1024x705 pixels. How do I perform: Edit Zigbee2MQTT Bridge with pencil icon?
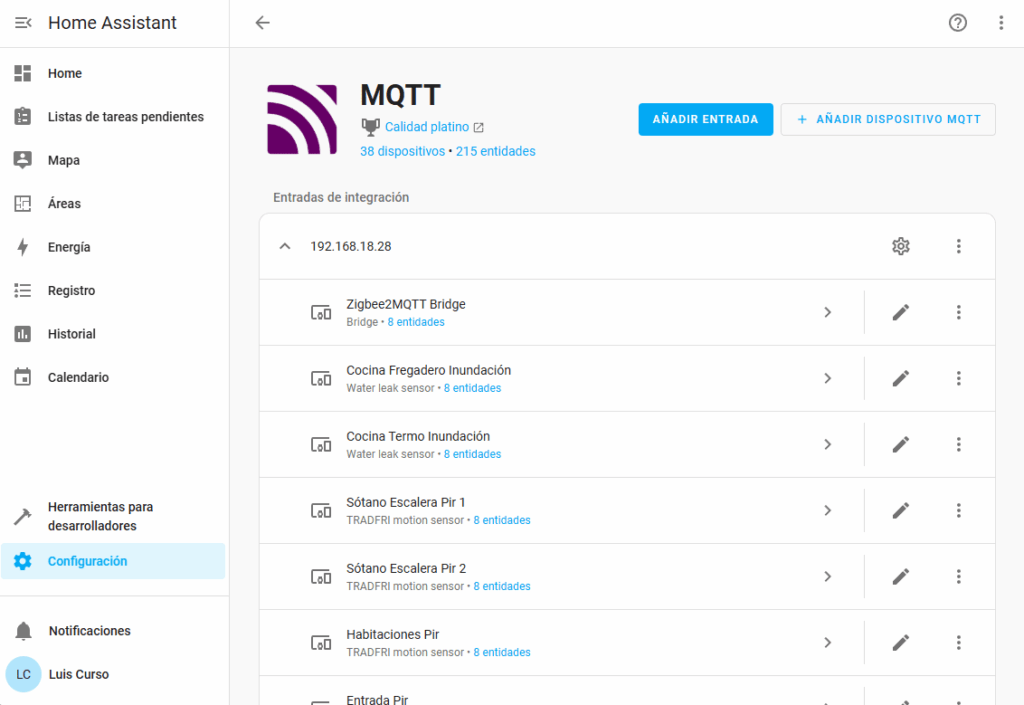click(x=901, y=313)
